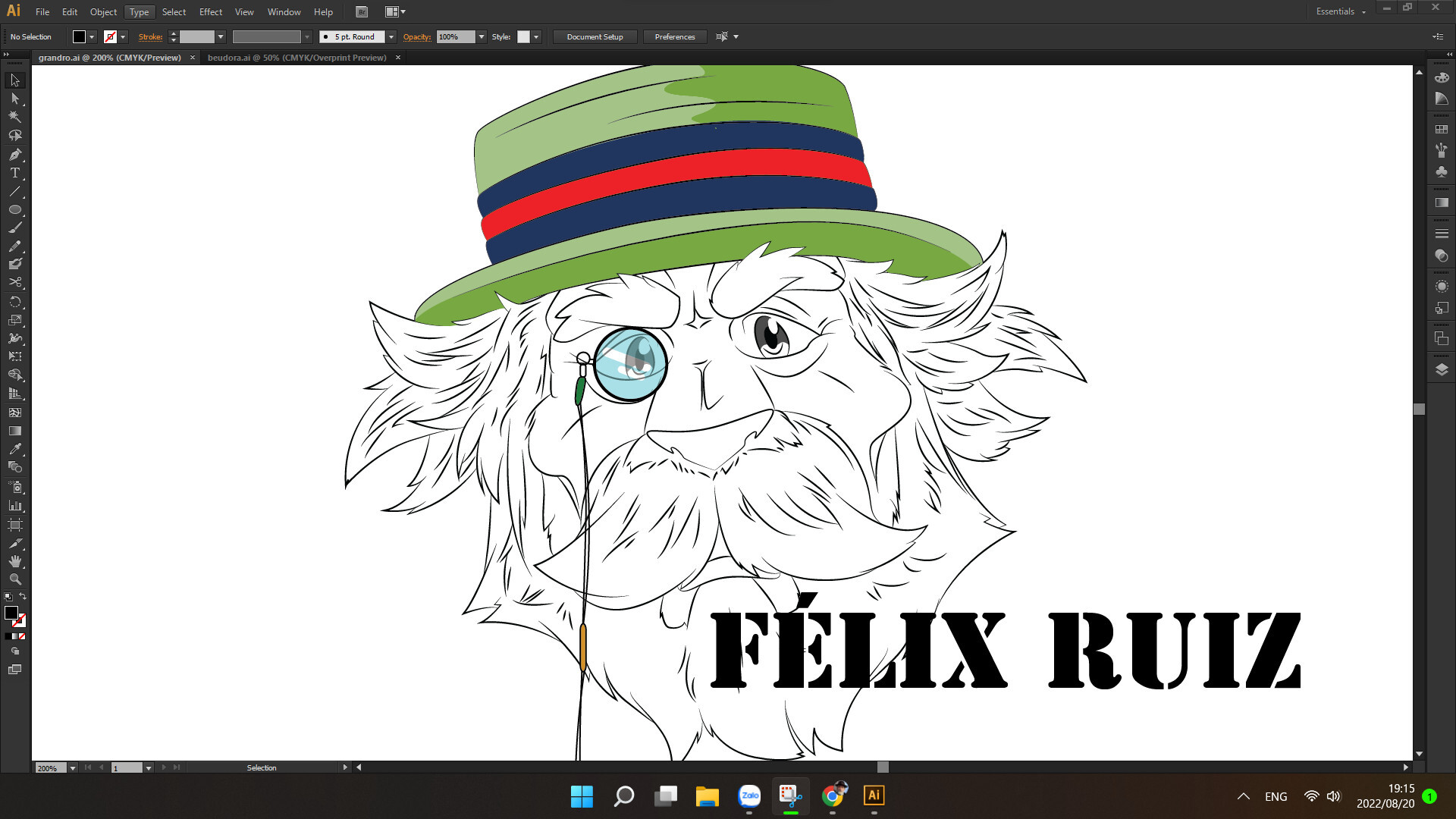The height and width of the screenshot is (819, 1456).
Task: Open the Effect menu
Action: pyautogui.click(x=210, y=11)
